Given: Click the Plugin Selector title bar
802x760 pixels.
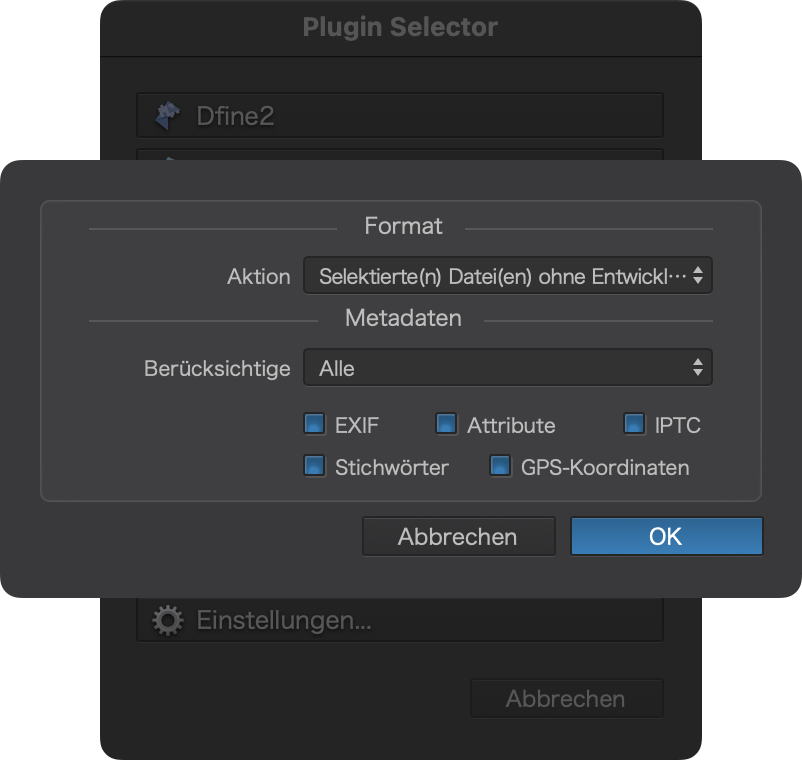Looking at the screenshot, I should point(400,28).
